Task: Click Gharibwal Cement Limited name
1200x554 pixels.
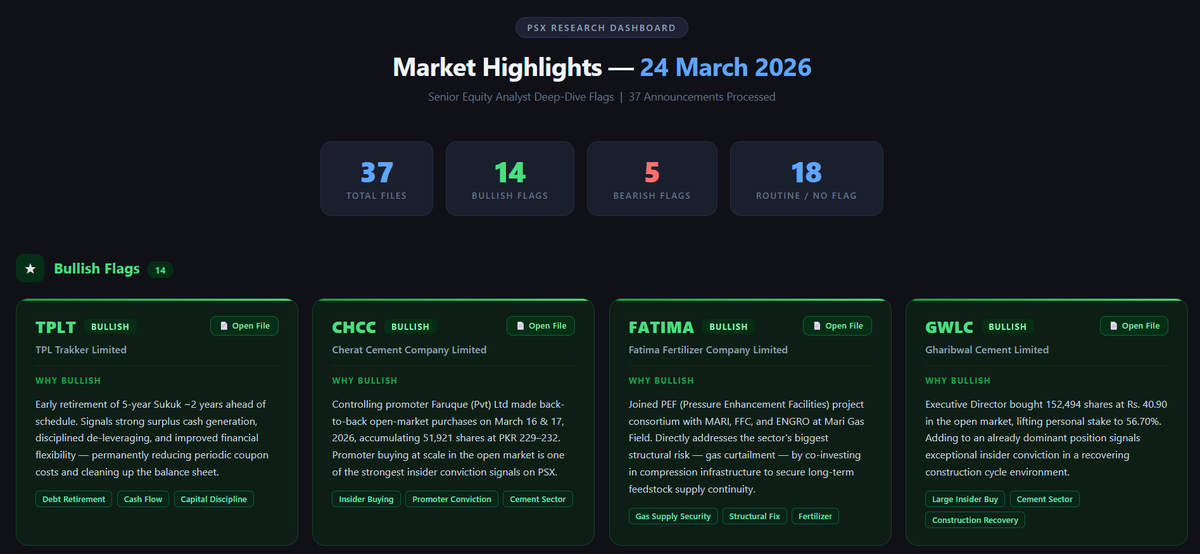Action: pyautogui.click(x=987, y=350)
